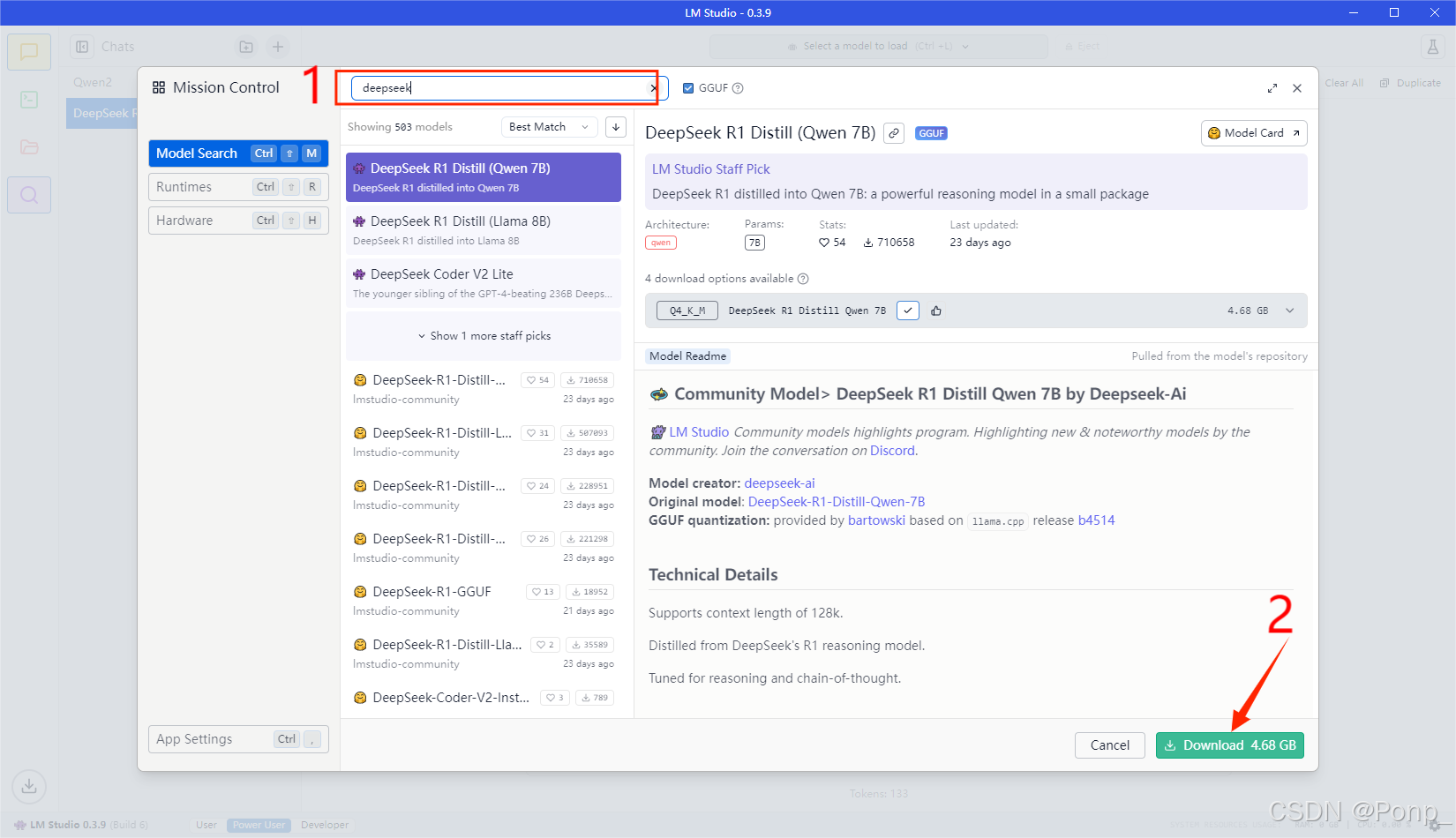Open App Settings
The image size is (1456, 838).
[238, 739]
